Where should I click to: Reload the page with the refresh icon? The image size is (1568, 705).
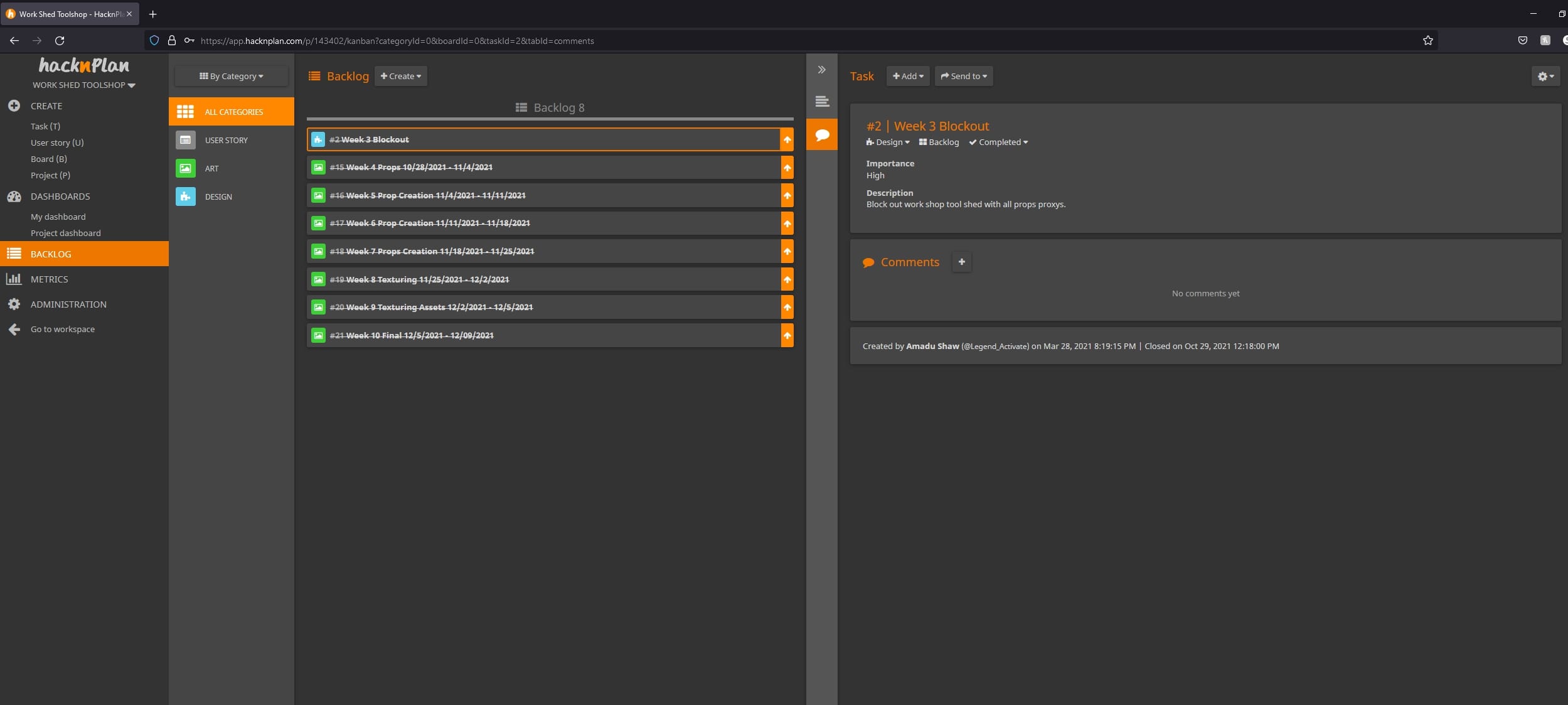(60, 41)
